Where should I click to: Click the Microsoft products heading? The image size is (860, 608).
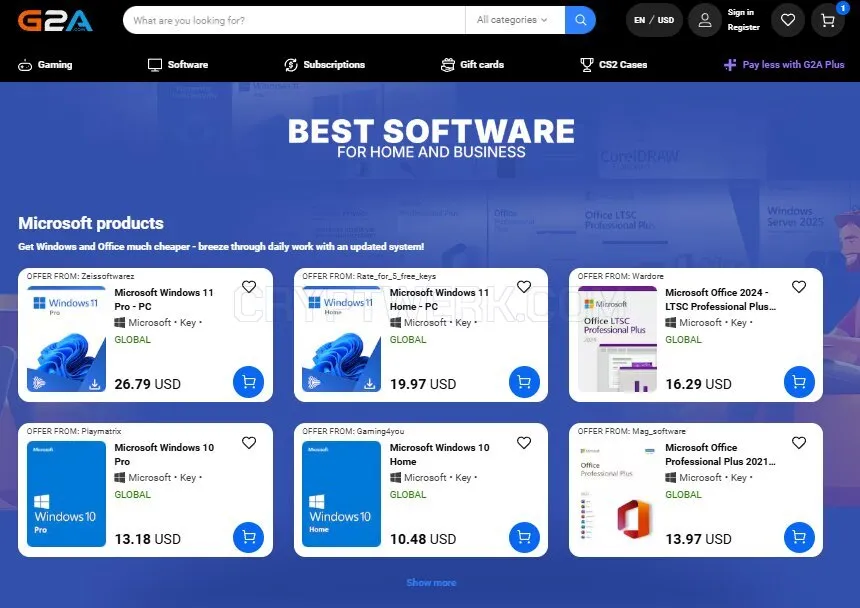[x=91, y=223]
